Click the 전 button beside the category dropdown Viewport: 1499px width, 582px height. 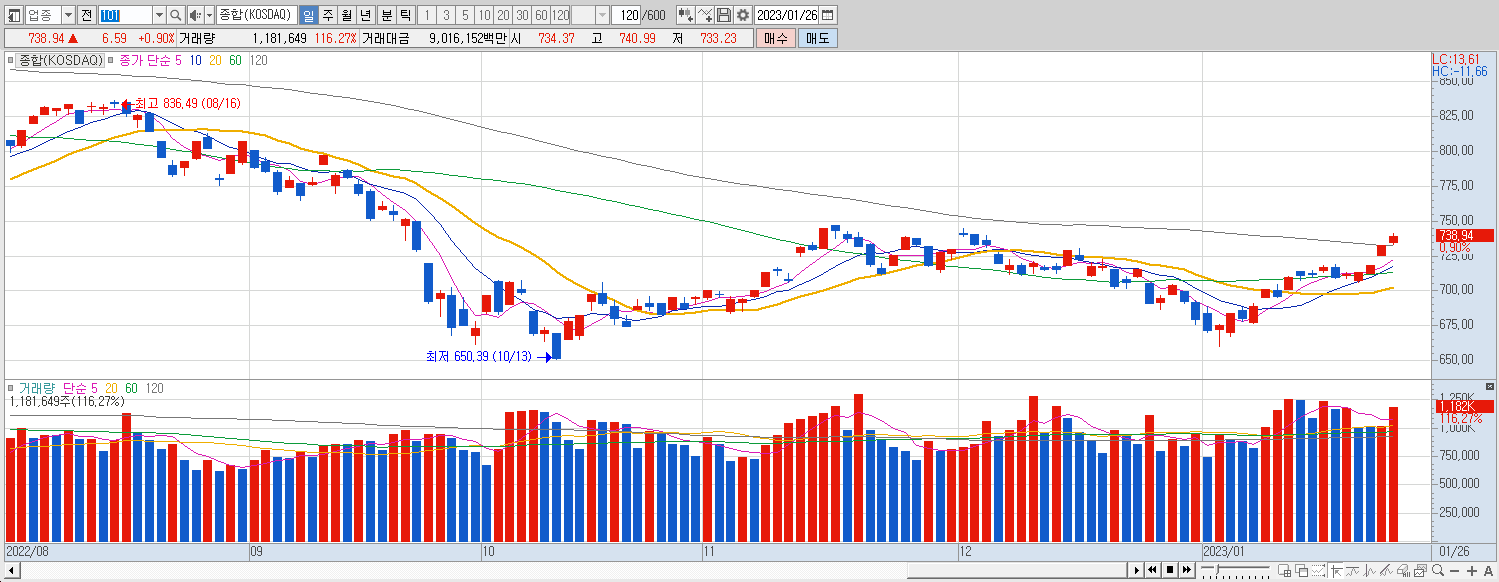86,15
